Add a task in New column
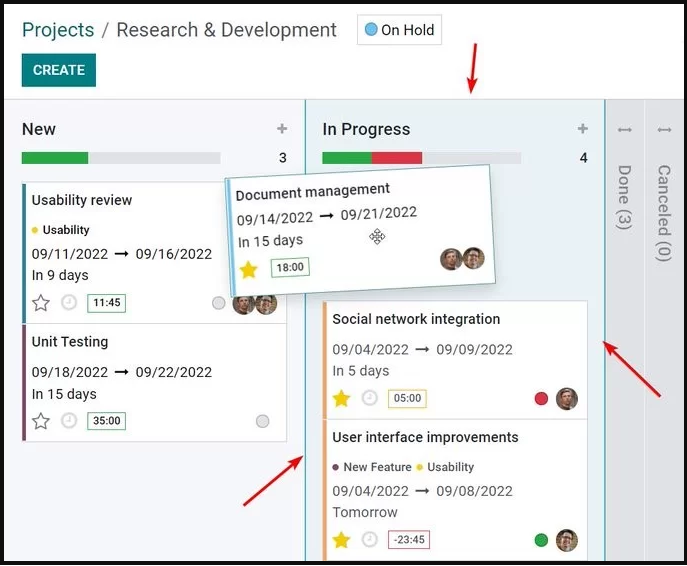The image size is (687, 566). pos(282,129)
